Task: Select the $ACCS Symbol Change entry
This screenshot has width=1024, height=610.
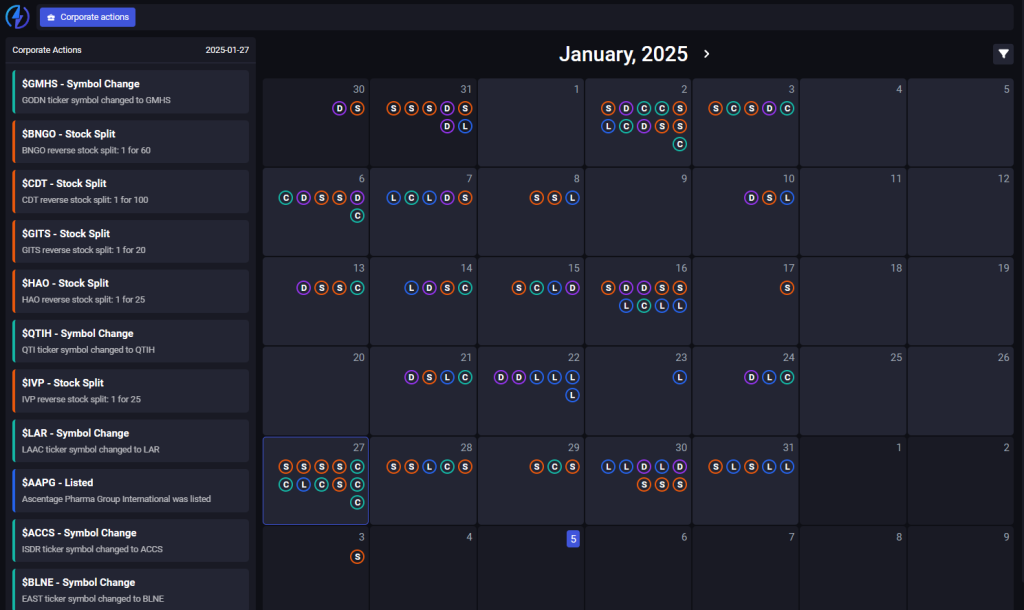Action: (x=131, y=541)
